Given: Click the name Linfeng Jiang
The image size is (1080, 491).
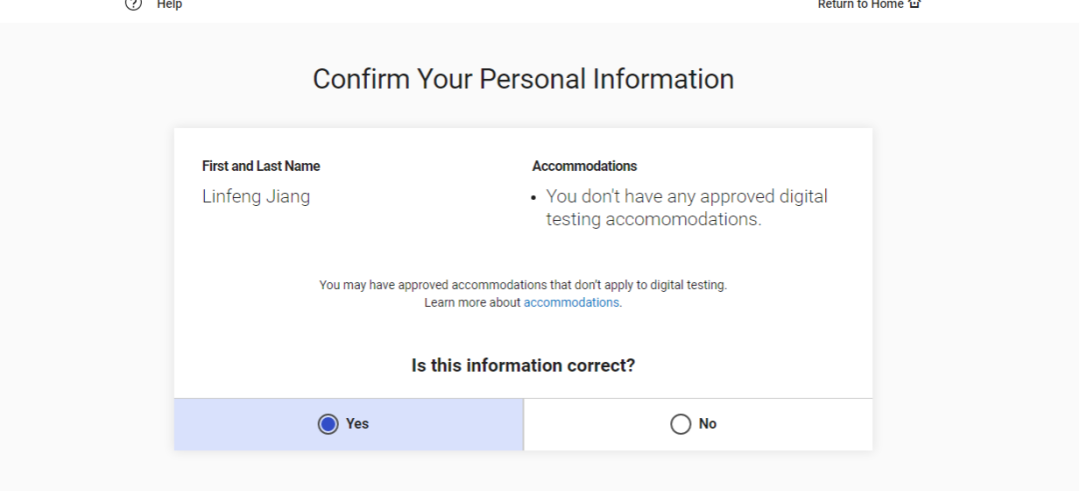Looking at the screenshot, I should coord(256,196).
